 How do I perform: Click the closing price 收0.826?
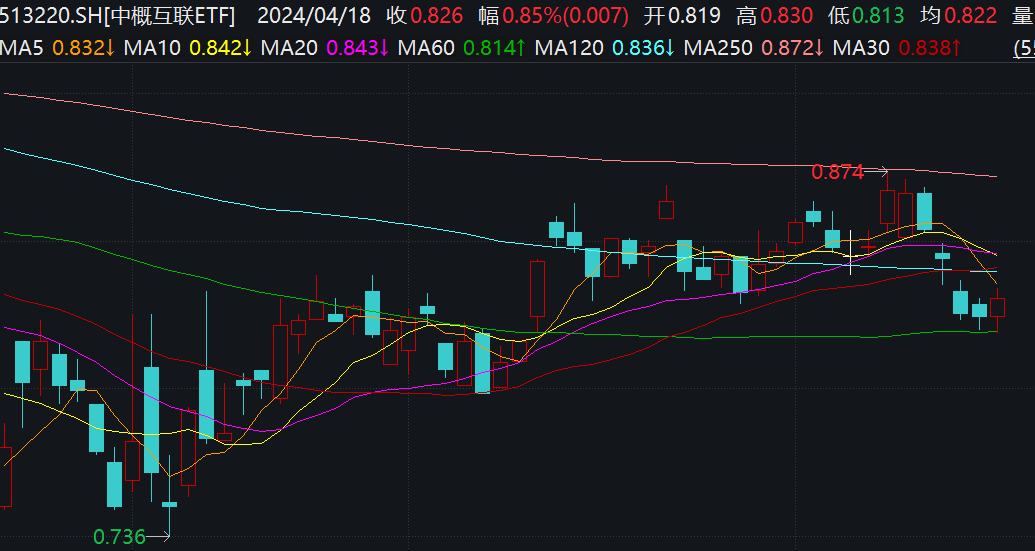coord(424,16)
